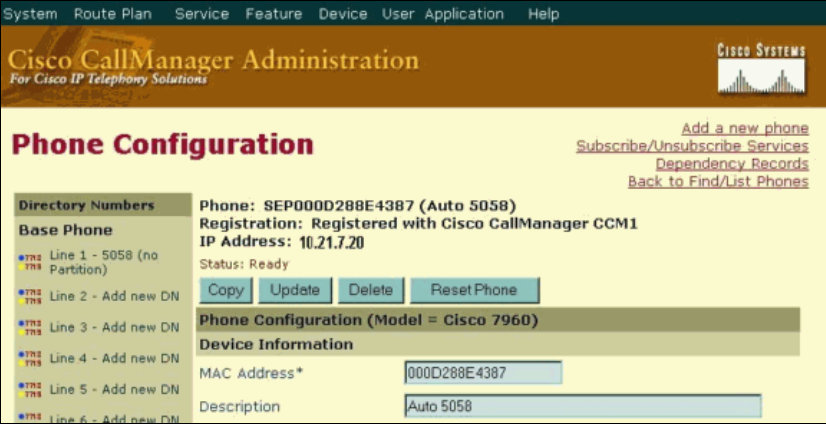Click the phone icon beside Line 3
Screen dimensions: 826x424
[30, 328]
